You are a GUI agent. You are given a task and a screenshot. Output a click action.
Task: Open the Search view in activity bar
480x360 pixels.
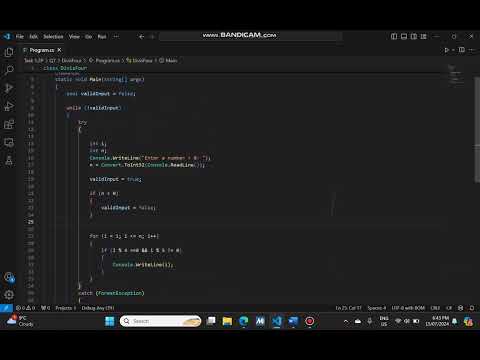pos(9,70)
